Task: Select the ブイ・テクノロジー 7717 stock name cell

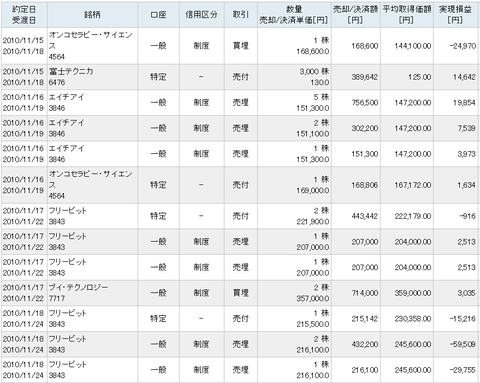Action: (92, 293)
